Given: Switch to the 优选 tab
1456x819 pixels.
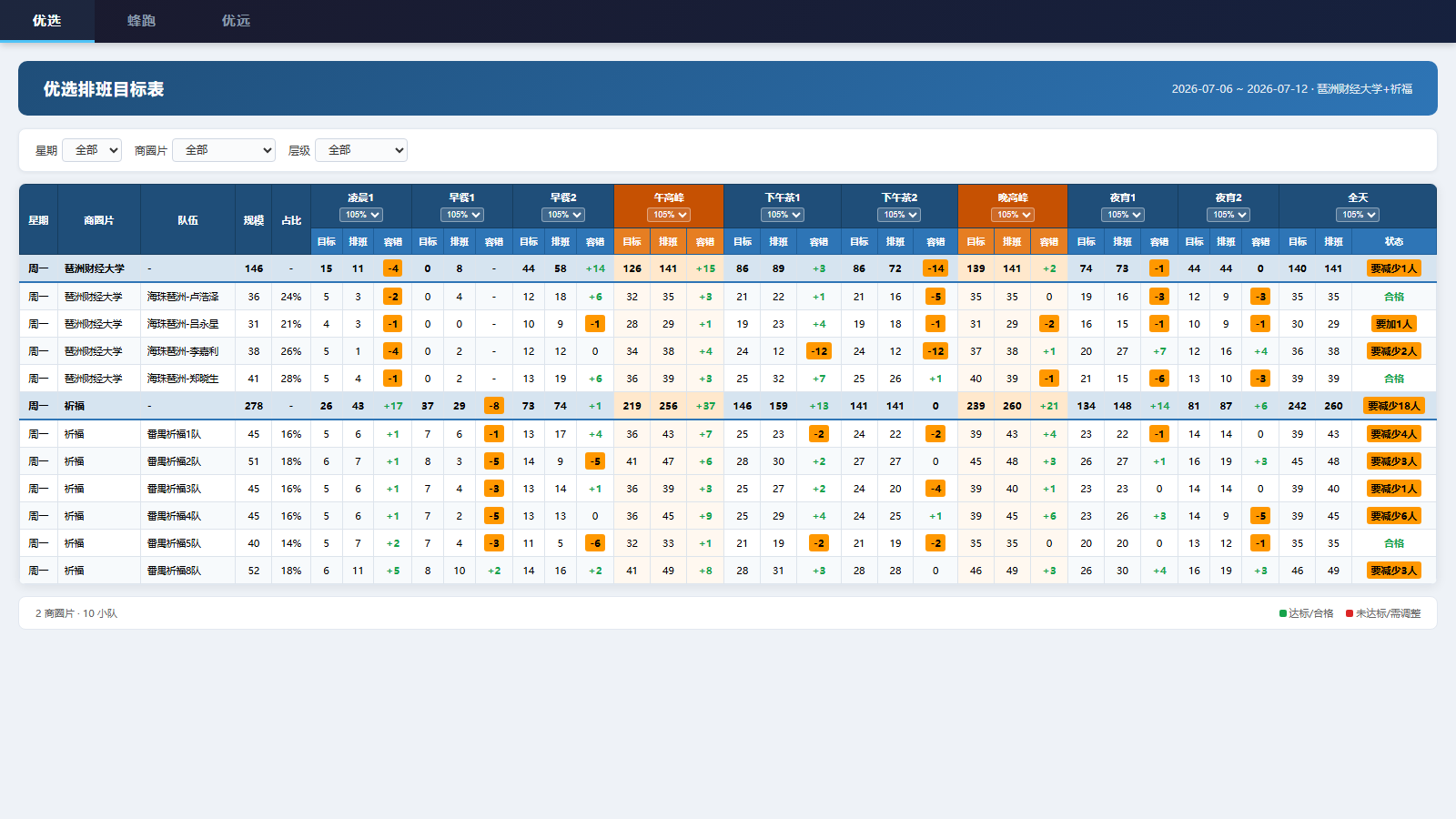Looking at the screenshot, I should [x=47, y=20].
